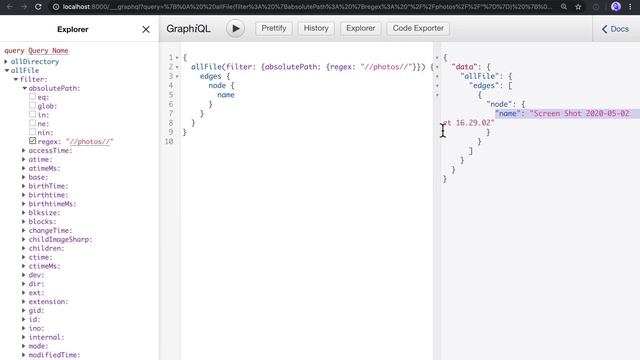Open the browser three-dot menu
The image size is (640, 360).
point(631,7)
